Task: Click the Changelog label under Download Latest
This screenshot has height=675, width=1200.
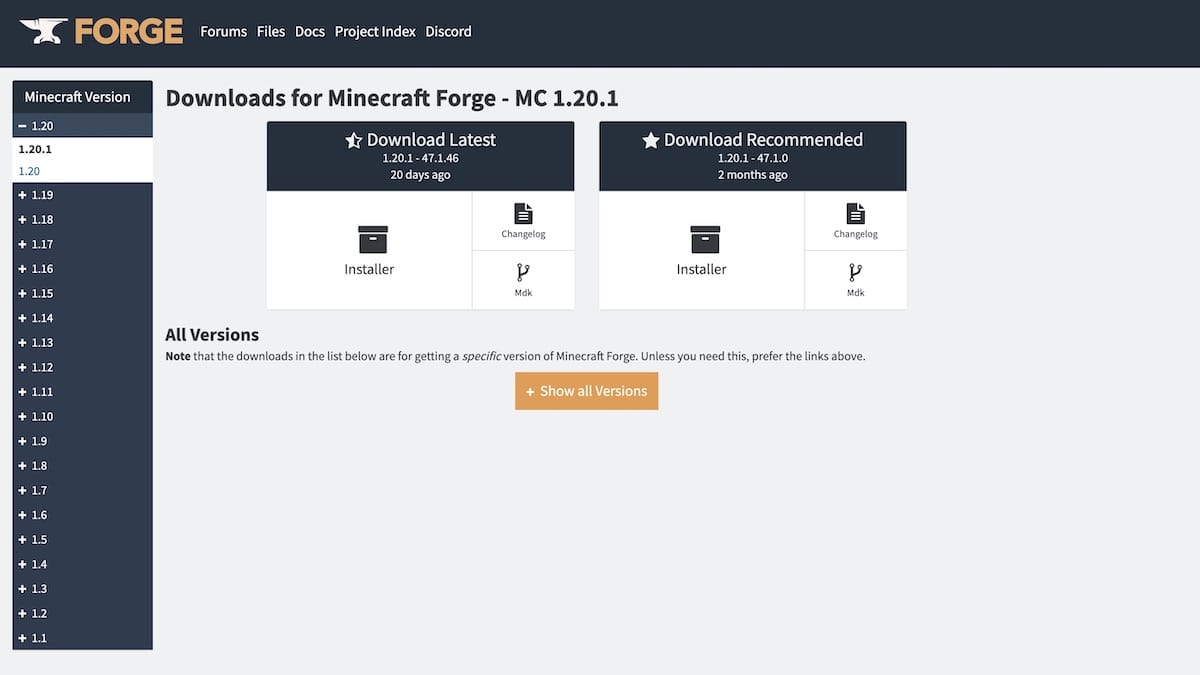Action: 523,234
